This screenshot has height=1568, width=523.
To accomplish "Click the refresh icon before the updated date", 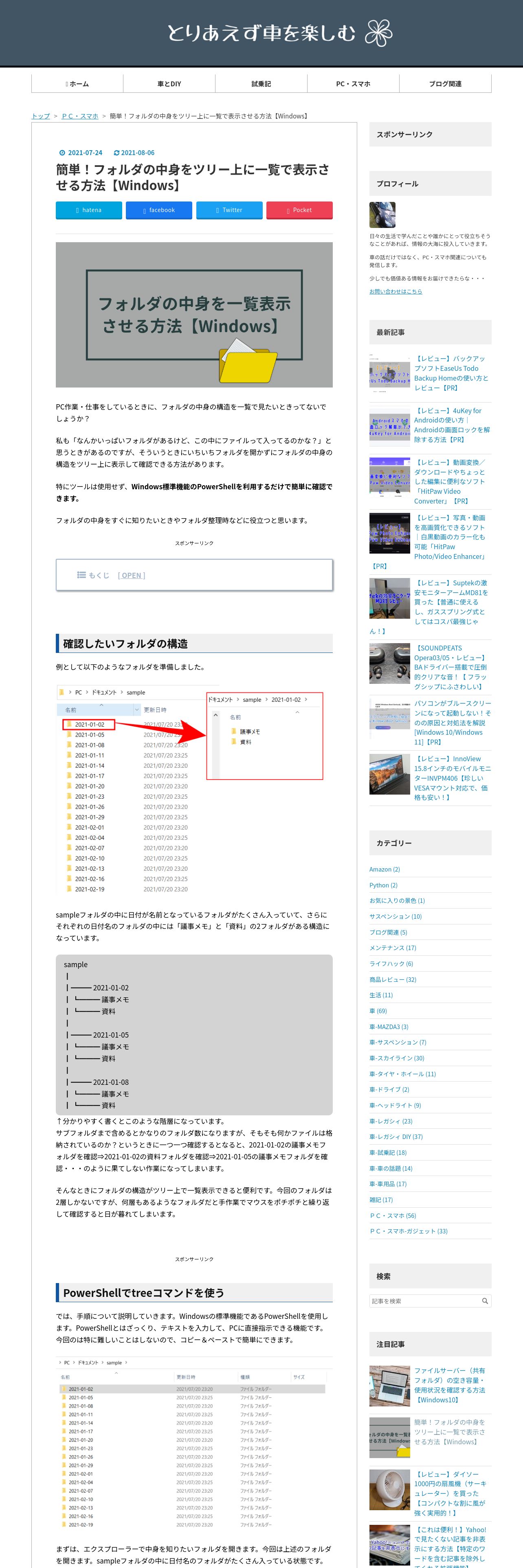I will tap(117, 153).
